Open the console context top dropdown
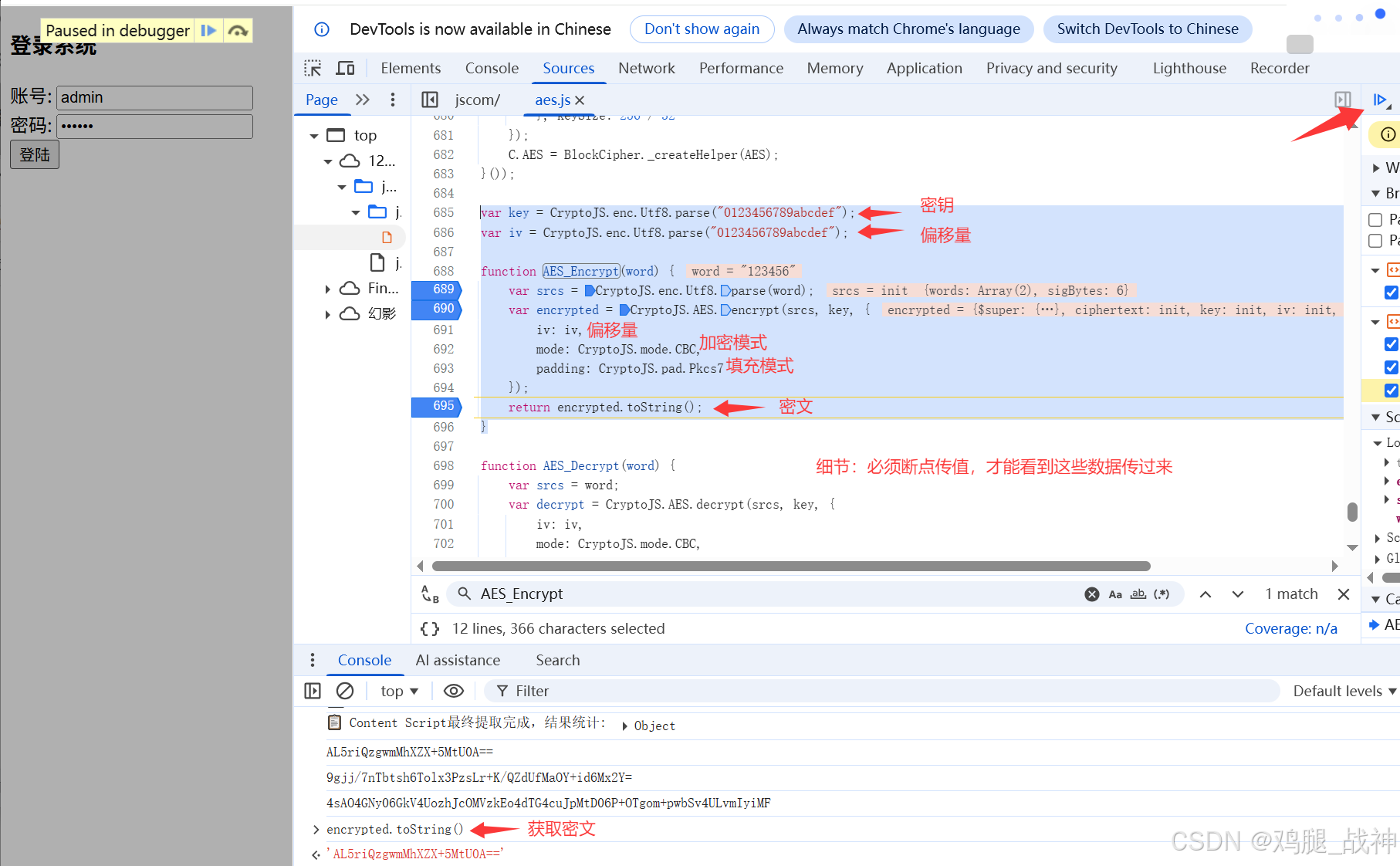 coord(399,691)
